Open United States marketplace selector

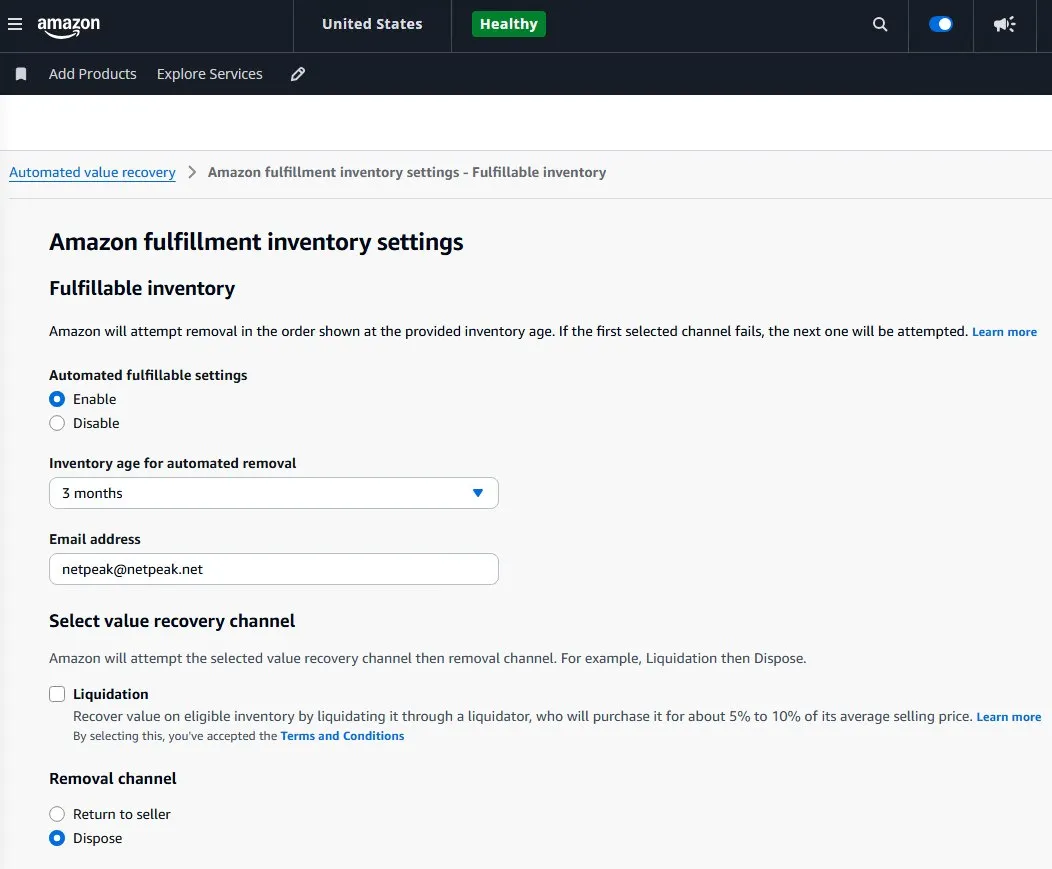pos(372,24)
